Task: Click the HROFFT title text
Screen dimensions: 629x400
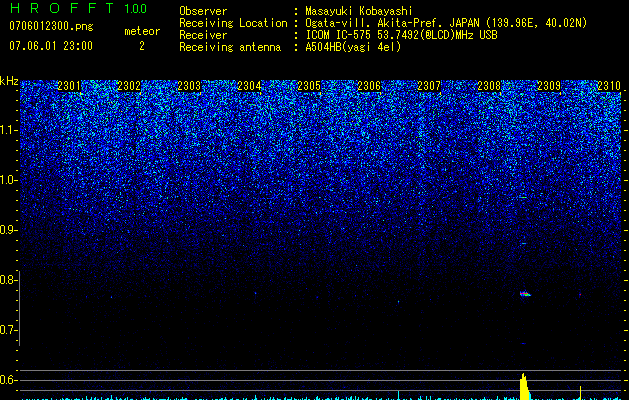Action: click(62, 8)
